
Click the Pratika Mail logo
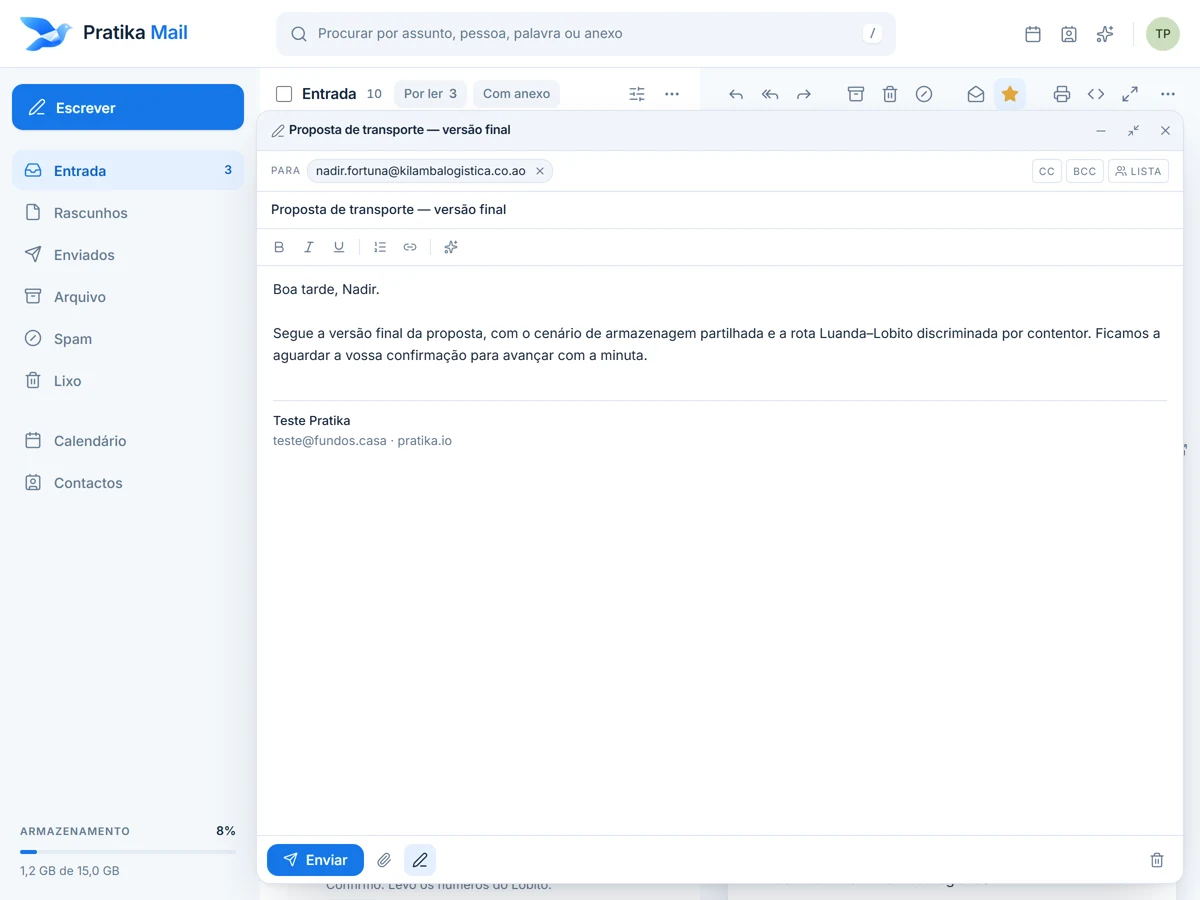(104, 34)
